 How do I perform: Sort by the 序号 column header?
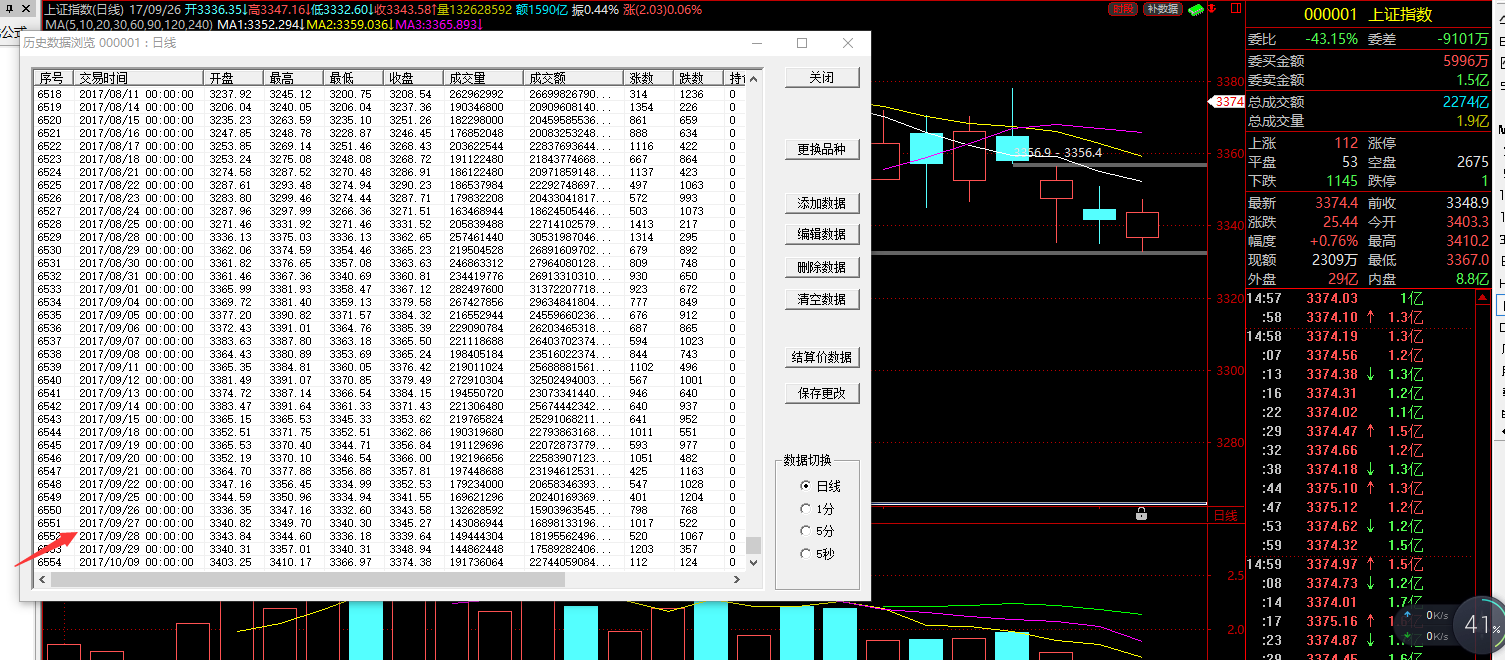54,78
